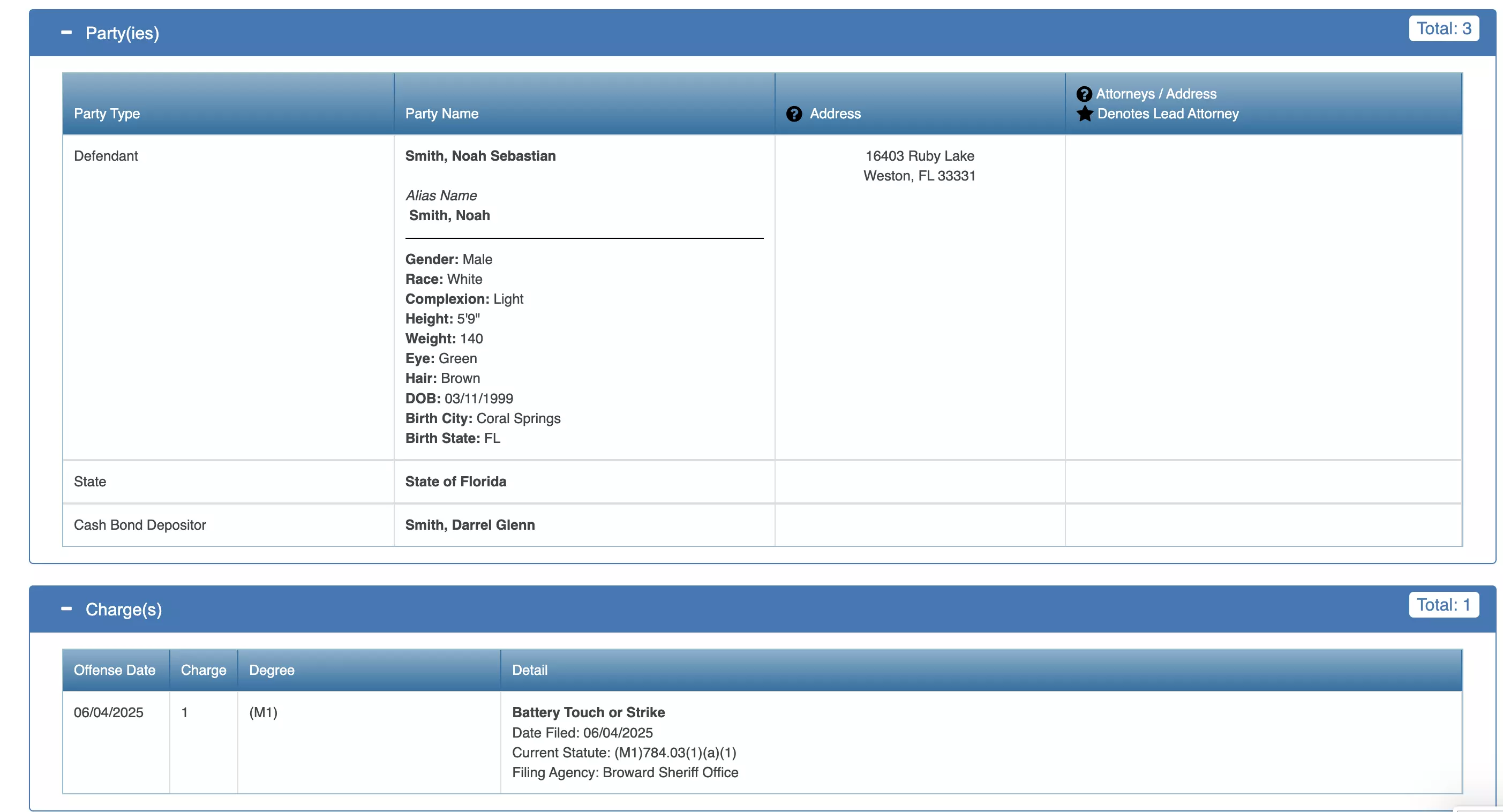Open the Attorneys / Address help icon
The width and height of the screenshot is (1503, 812).
pyautogui.click(x=1084, y=94)
